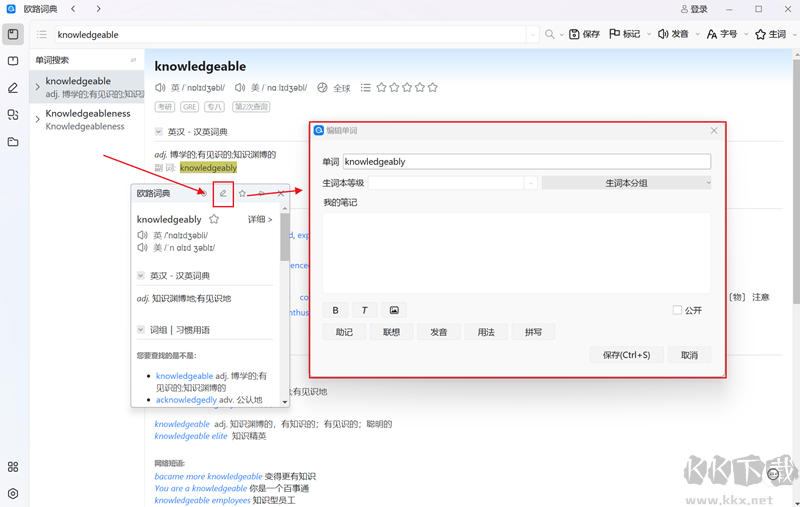Image resolution: width=800 pixels, height=507 pixels.
Task: Click the 拼写 button
Action: pyautogui.click(x=533, y=332)
